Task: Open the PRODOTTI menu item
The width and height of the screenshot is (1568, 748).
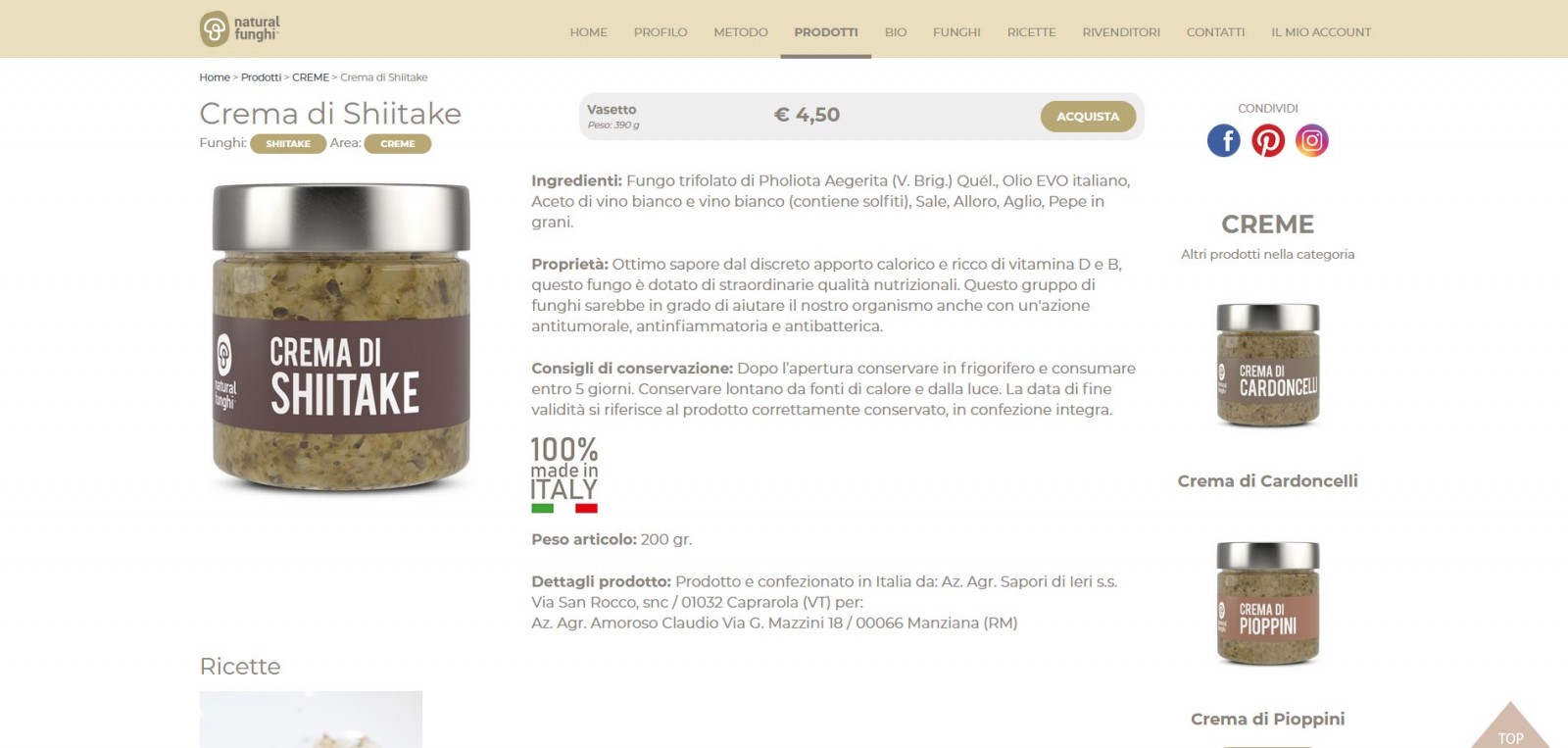Action: point(826,32)
